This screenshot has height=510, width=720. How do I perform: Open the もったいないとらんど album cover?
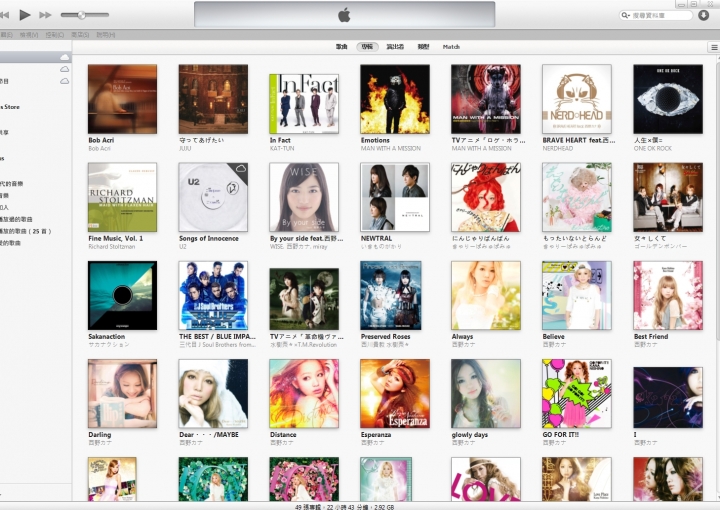(x=577, y=197)
